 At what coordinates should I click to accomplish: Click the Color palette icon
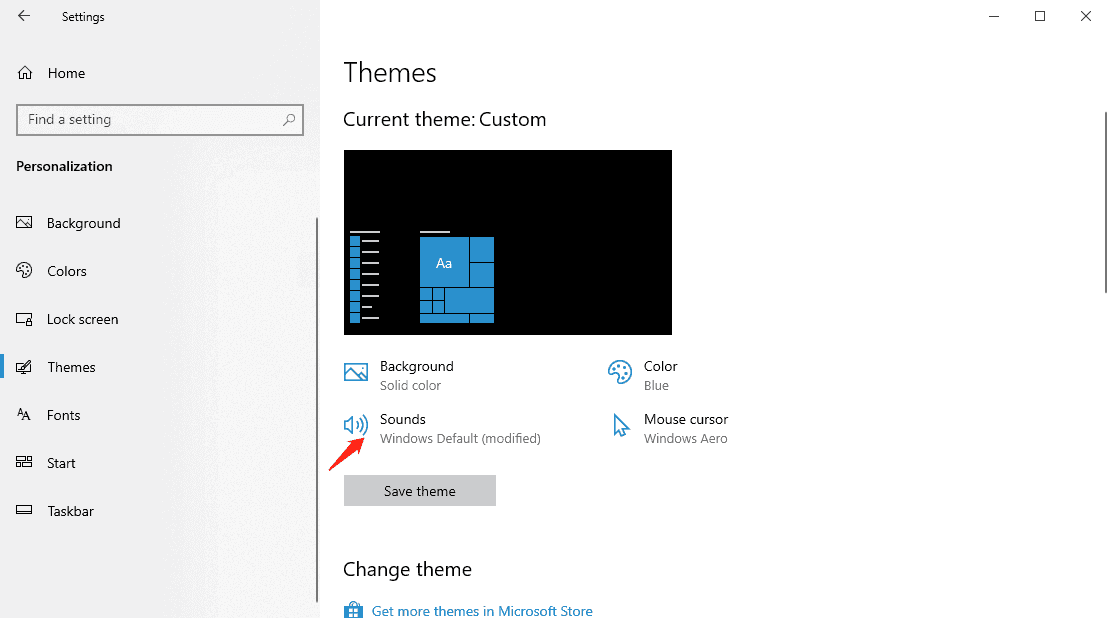(620, 372)
